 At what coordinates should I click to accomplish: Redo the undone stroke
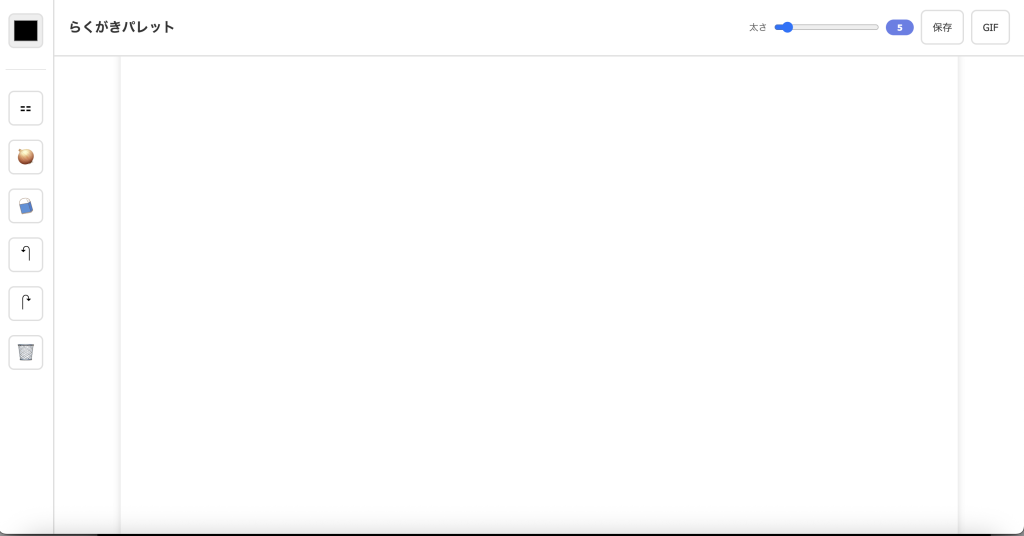point(26,303)
